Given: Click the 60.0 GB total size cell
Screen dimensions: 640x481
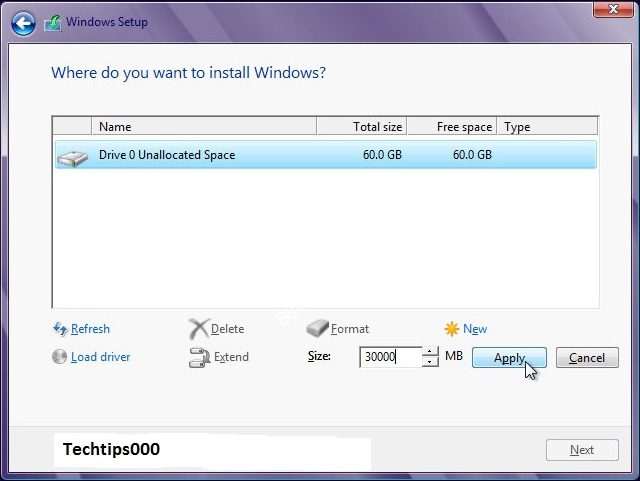Looking at the screenshot, I should (x=382, y=155).
